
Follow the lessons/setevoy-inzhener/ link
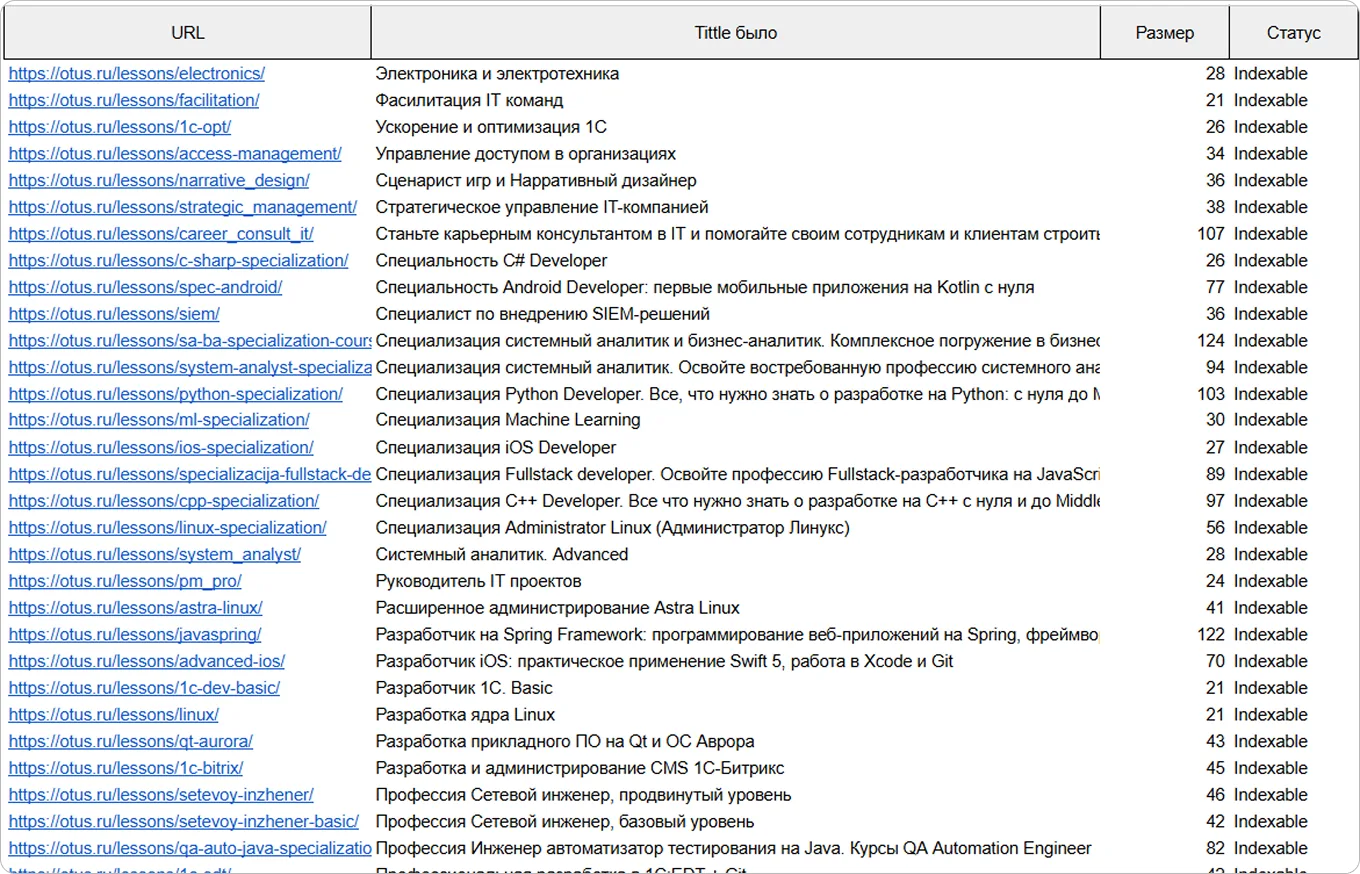161,795
